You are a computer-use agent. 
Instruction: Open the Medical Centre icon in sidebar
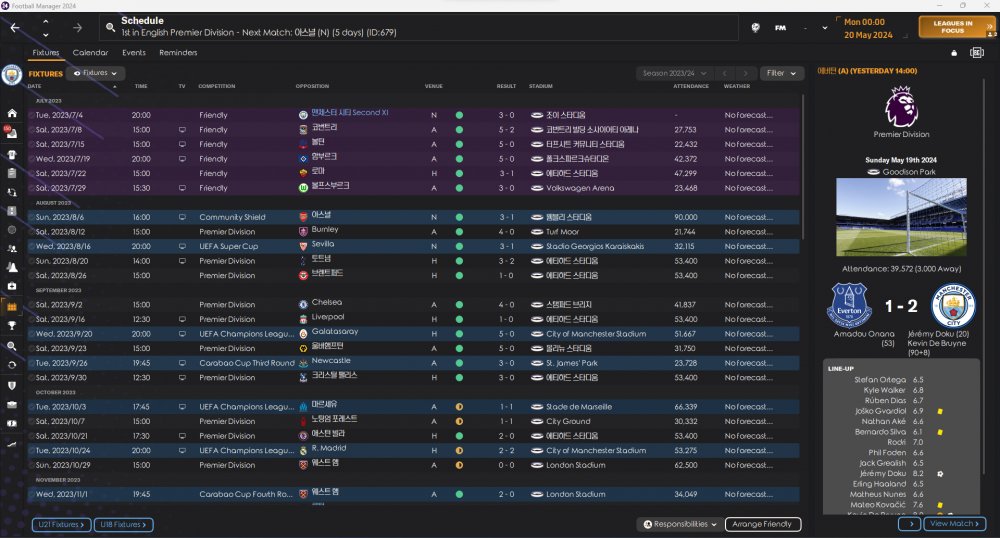coord(12,287)
